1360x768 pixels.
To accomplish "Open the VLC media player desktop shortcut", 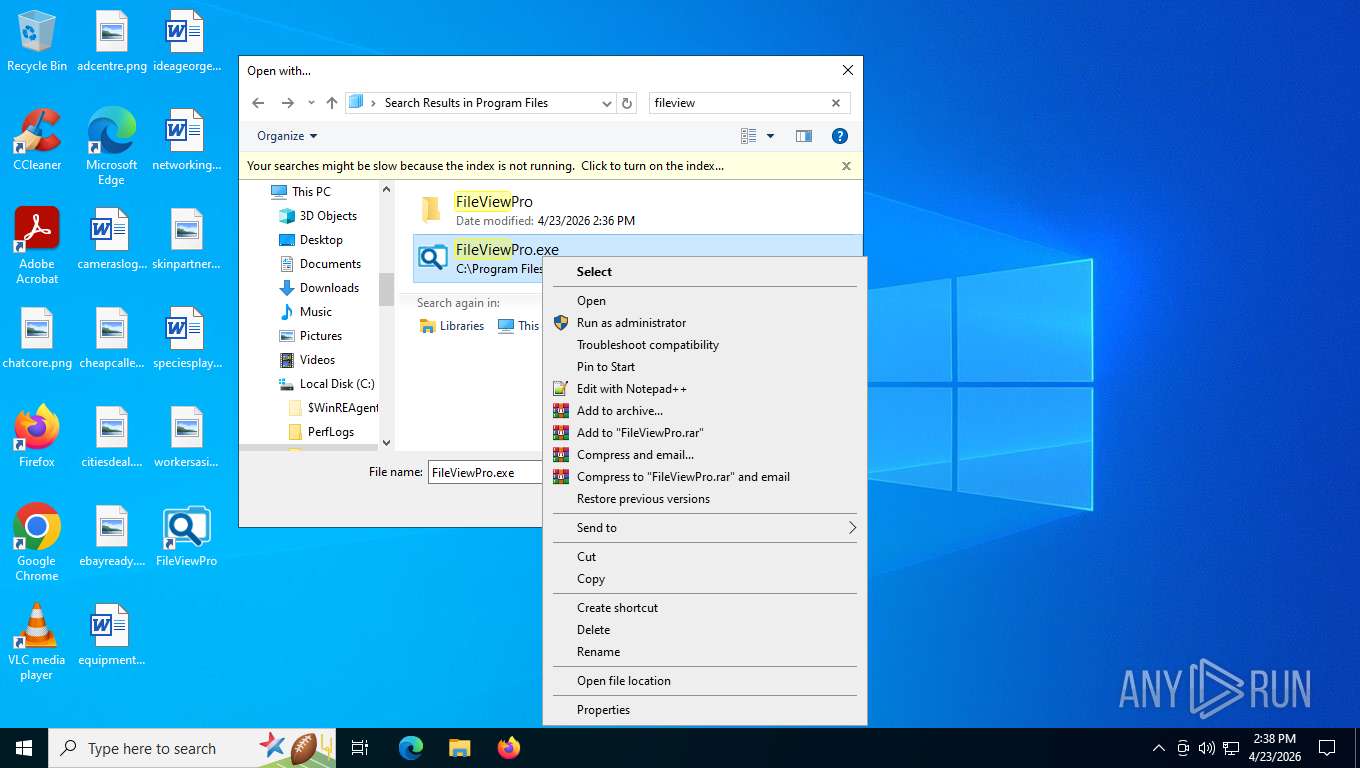I will [37, 642].
